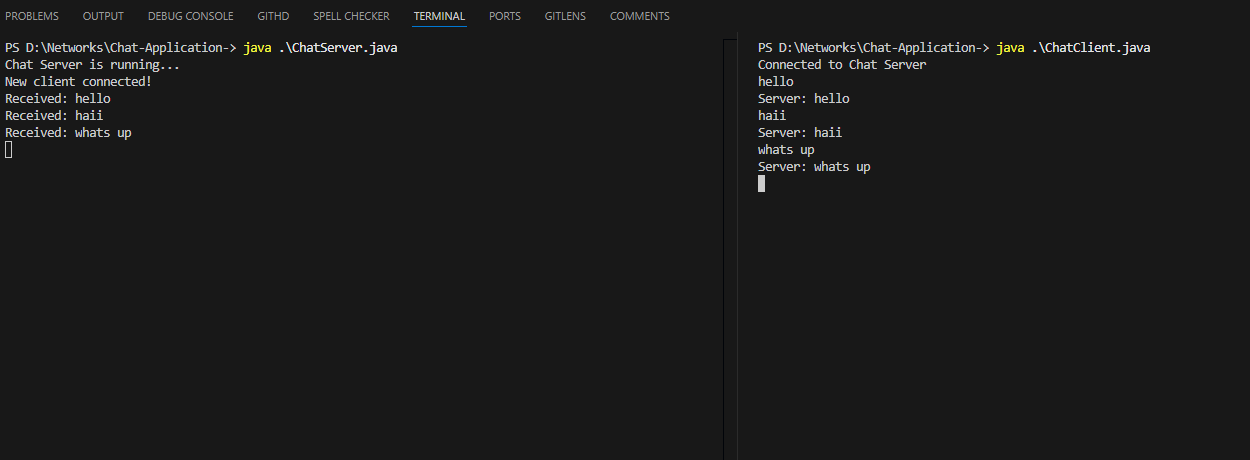Click 'Received: whats up' in server terminal

click(x=68, y=133)
